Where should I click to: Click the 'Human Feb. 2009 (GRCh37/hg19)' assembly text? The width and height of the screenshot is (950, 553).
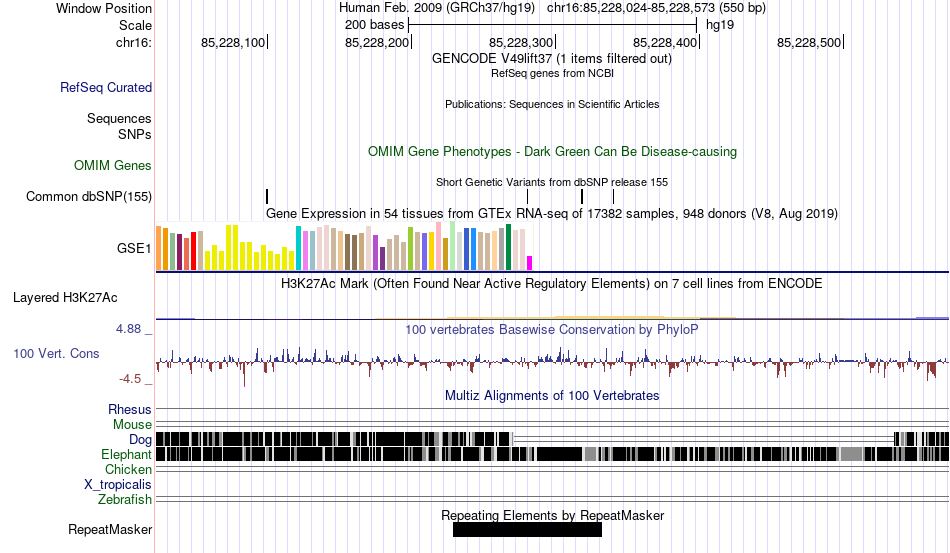click(x=437, y=8)
